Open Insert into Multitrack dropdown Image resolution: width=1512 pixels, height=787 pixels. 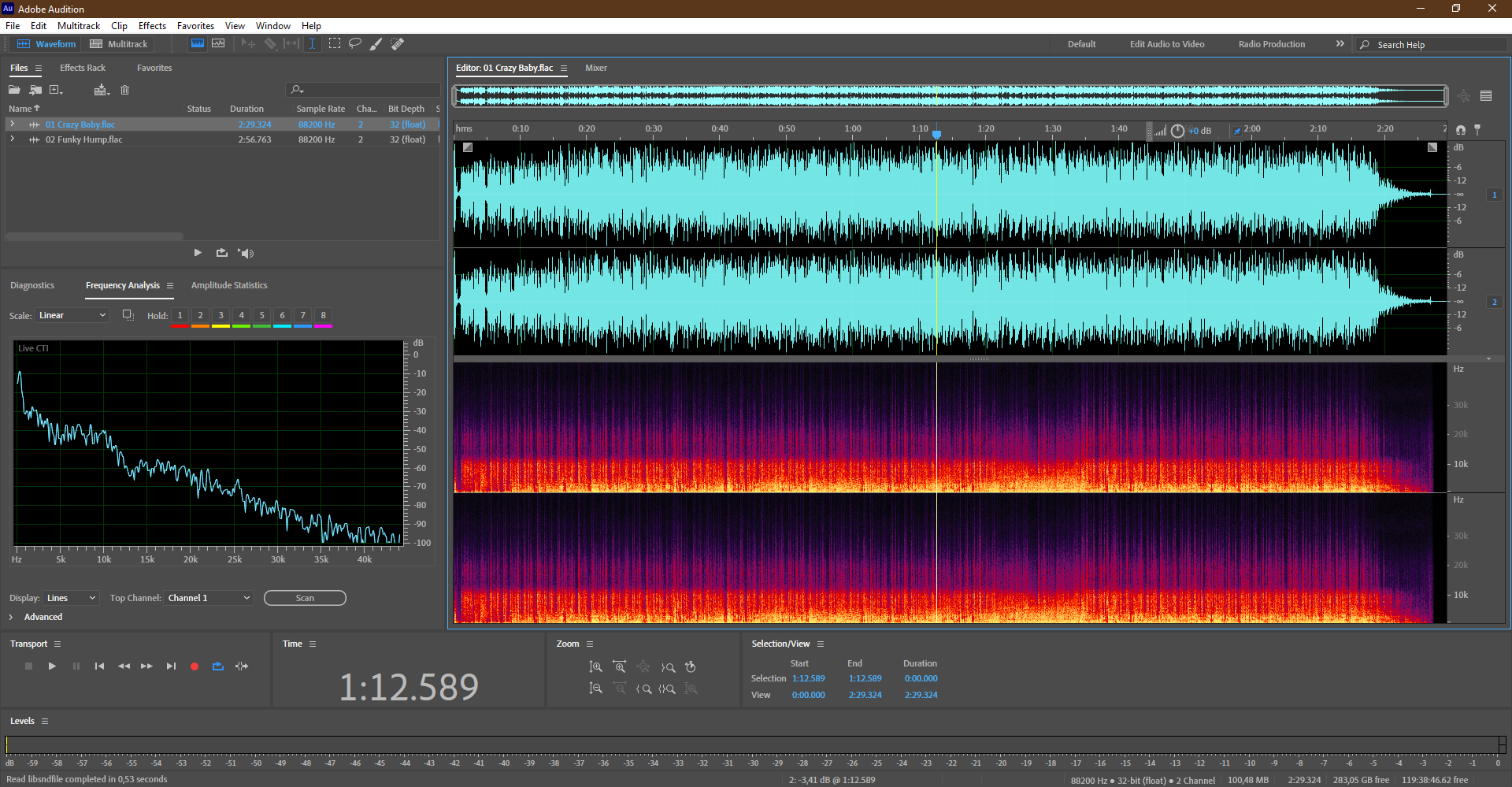point(102,90)
